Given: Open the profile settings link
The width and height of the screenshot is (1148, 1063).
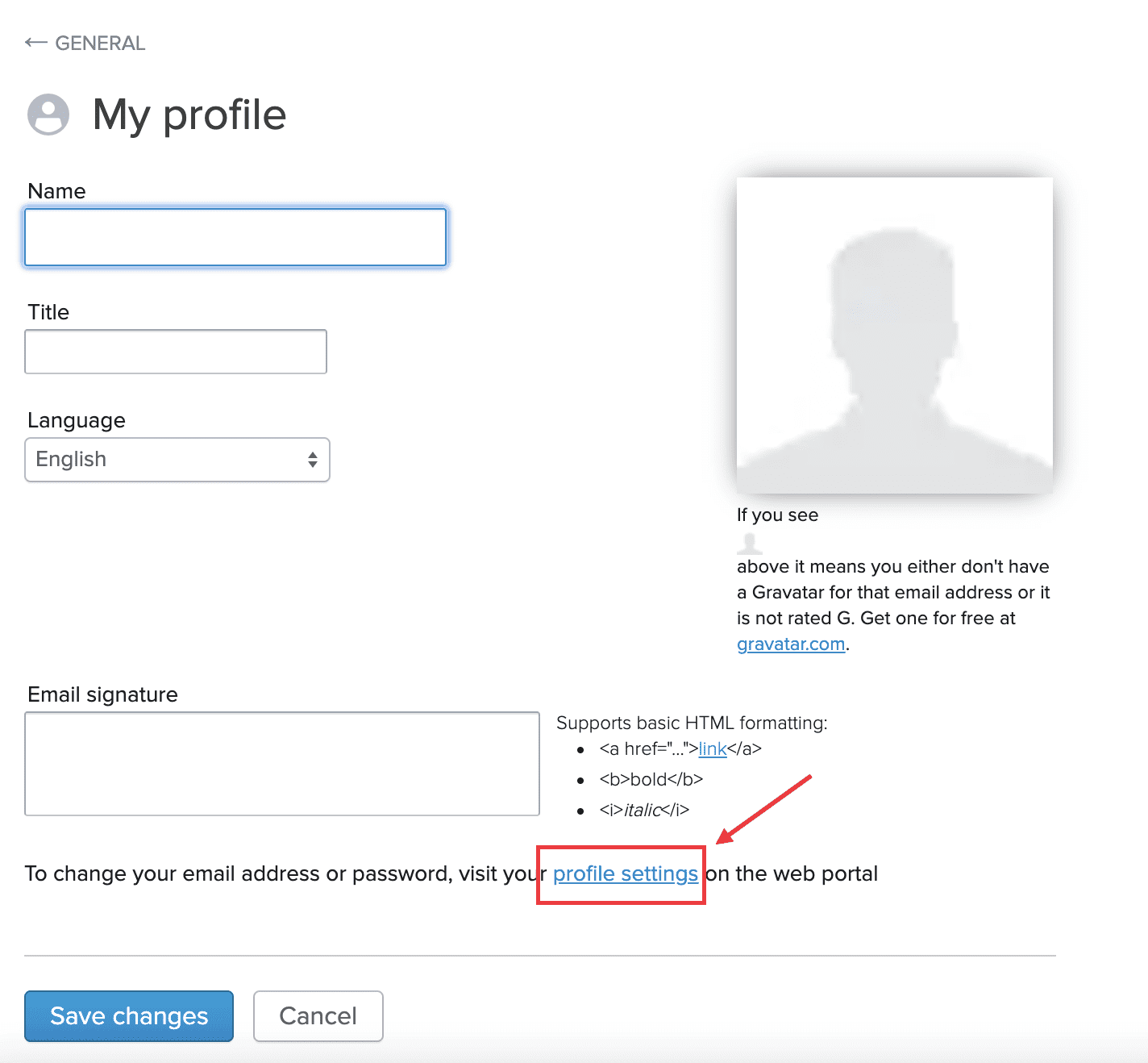Looking at the screenshot, I should pyautogui.click(x=625, y=874).
